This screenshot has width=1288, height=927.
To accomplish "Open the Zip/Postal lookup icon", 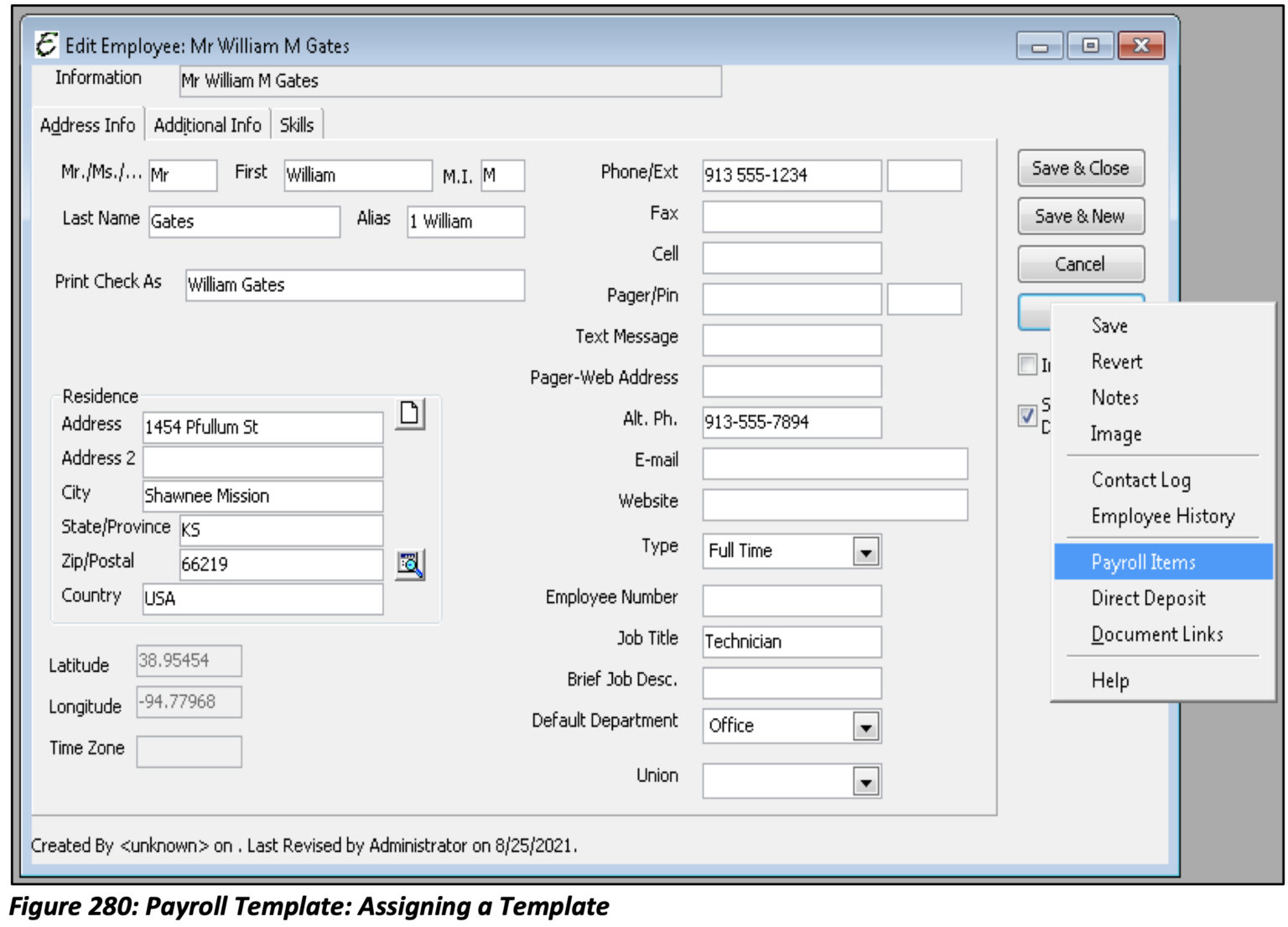I will (x=411, y=564).
